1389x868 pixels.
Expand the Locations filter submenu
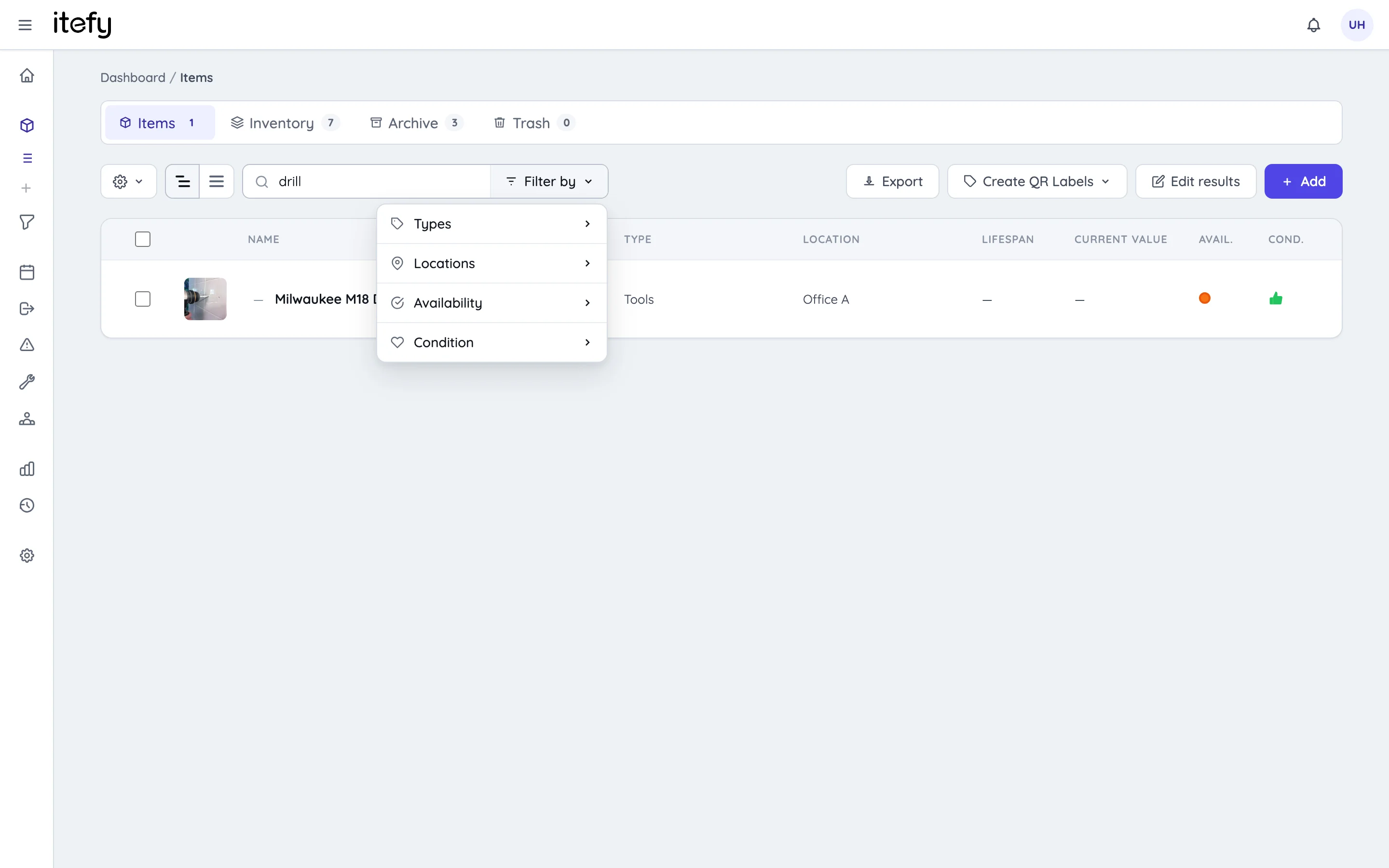click(x=492, y=263)
